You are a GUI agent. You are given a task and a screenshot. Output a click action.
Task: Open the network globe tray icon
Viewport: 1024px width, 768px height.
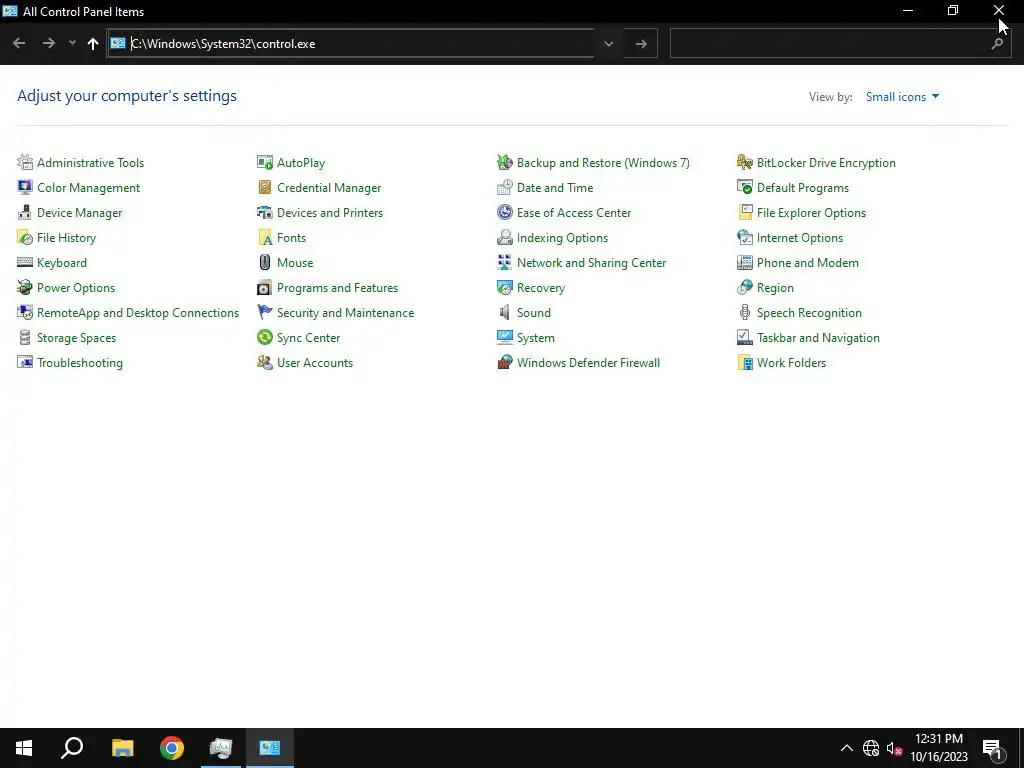(x=871, y=748)
